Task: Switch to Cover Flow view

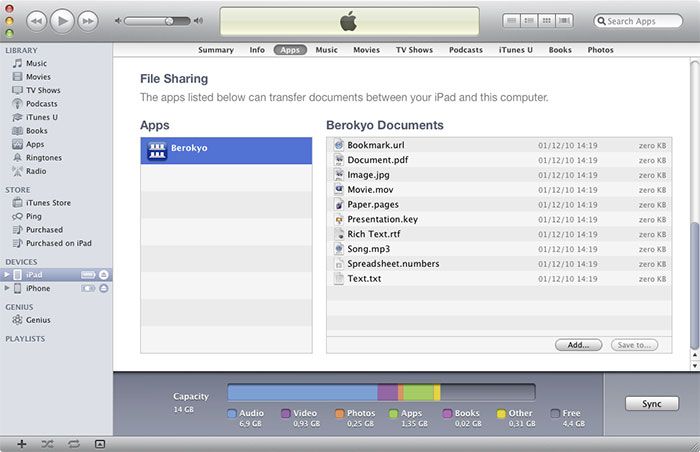Action: coord(564,21)
